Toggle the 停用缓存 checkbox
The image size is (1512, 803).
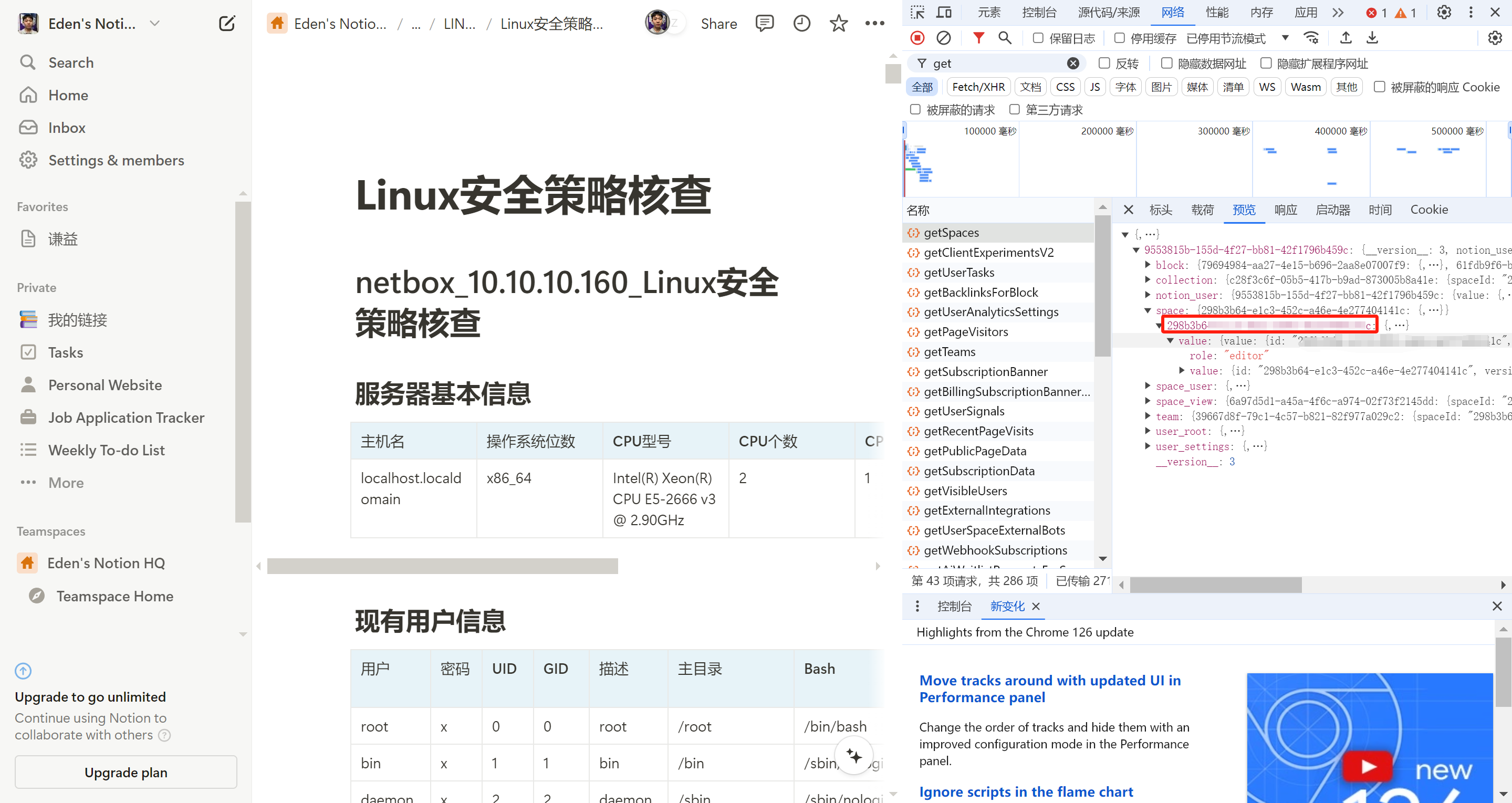[x=1119, y=38]
